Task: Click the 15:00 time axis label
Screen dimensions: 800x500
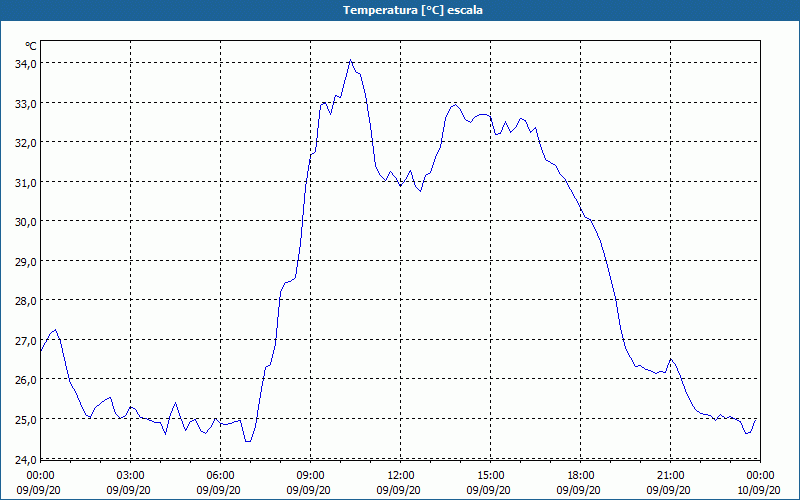Action: tap(490, 476)
